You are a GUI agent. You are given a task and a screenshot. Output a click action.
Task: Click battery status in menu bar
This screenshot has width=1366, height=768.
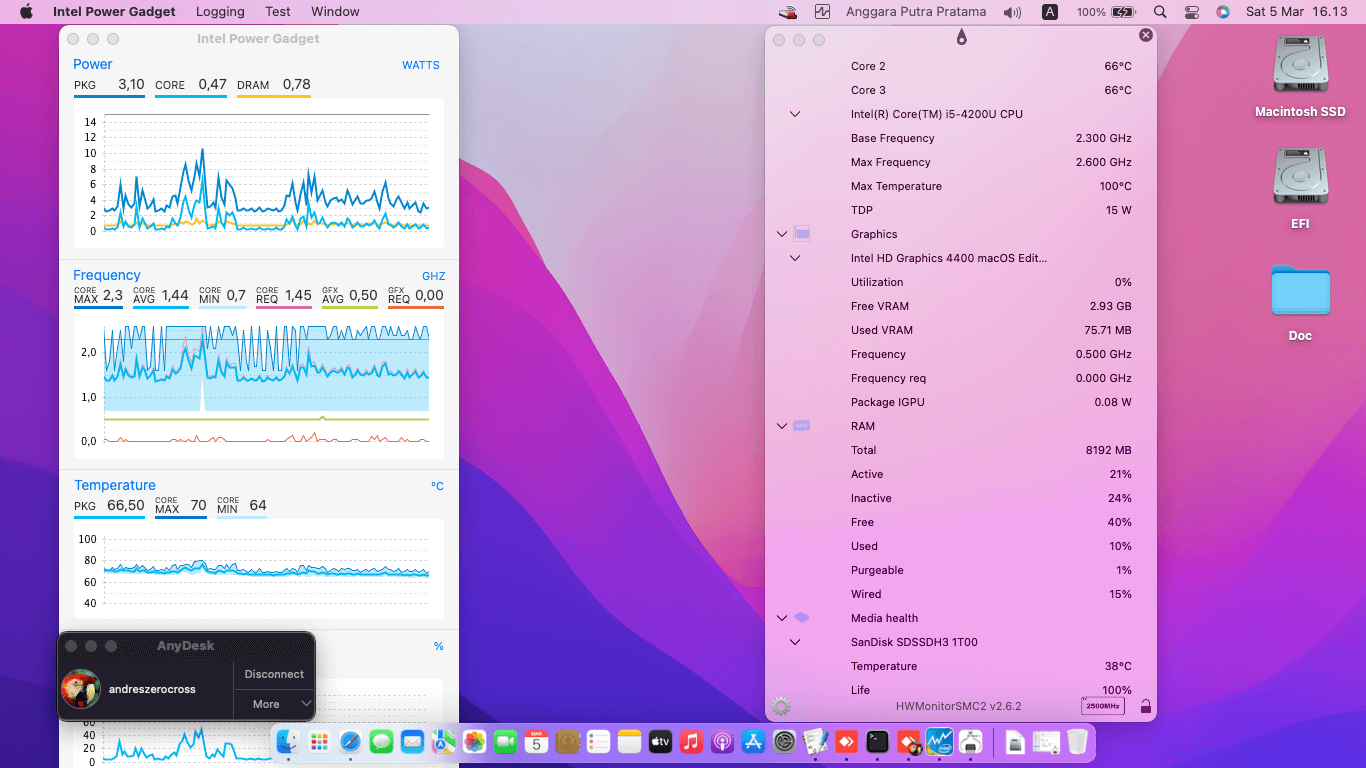coord(1106,12)
